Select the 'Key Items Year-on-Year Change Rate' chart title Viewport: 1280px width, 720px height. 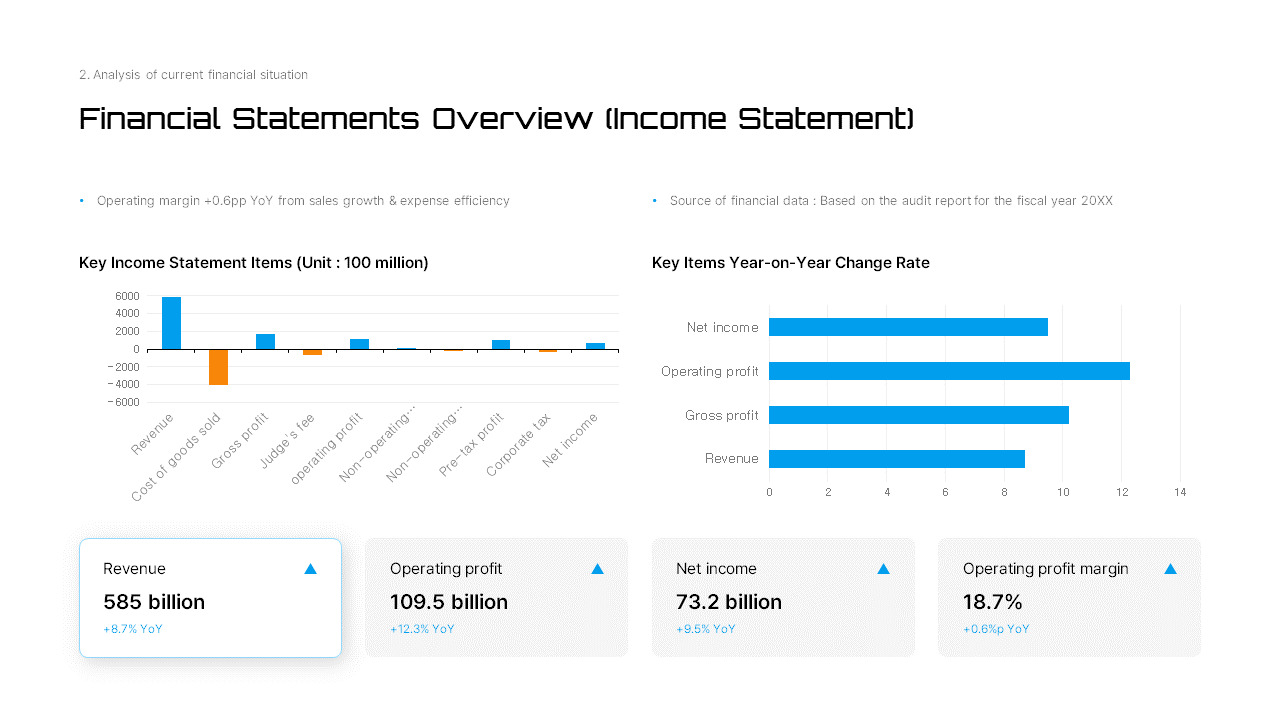(x=791, y=263)
